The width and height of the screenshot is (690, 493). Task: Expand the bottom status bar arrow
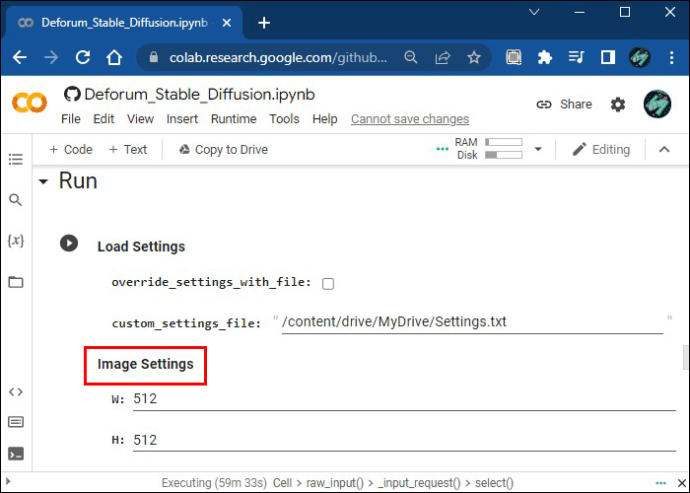8,482
